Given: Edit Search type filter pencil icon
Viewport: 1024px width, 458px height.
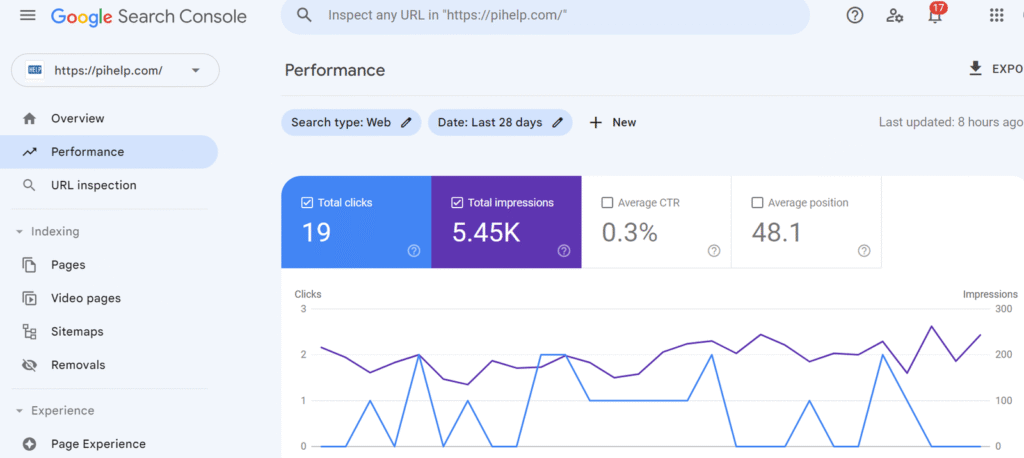Looking at the screenshot, I should click(x=406, y=122).
